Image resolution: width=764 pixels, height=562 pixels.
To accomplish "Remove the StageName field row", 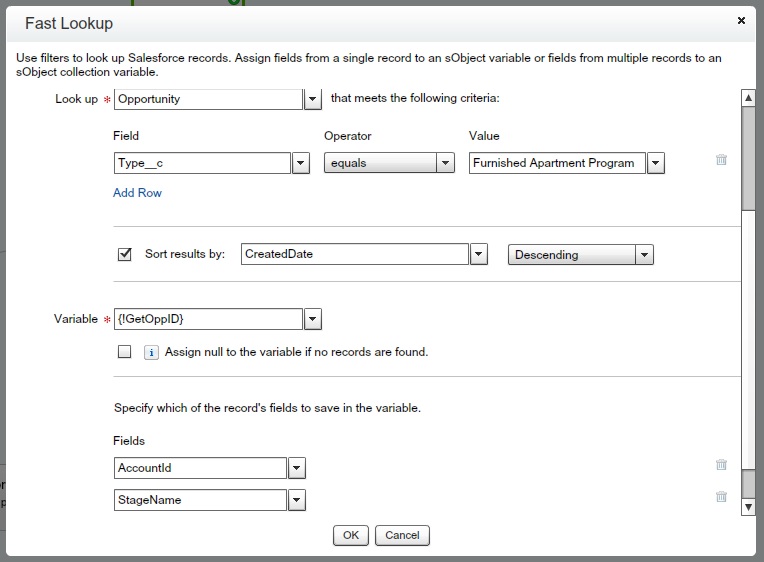I will [721, 497].
